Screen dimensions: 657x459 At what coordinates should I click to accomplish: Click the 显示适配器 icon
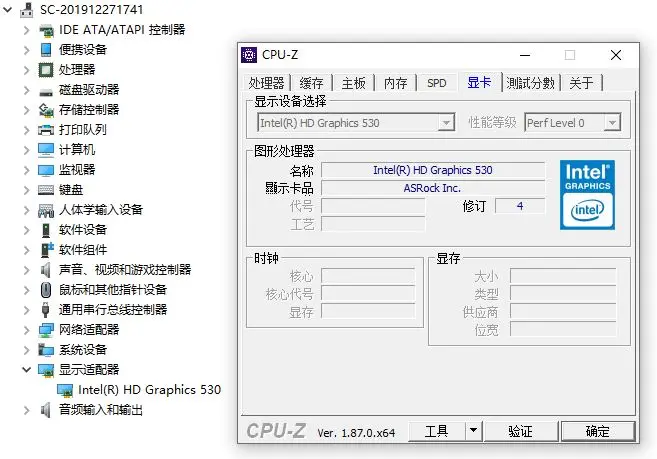46,370
